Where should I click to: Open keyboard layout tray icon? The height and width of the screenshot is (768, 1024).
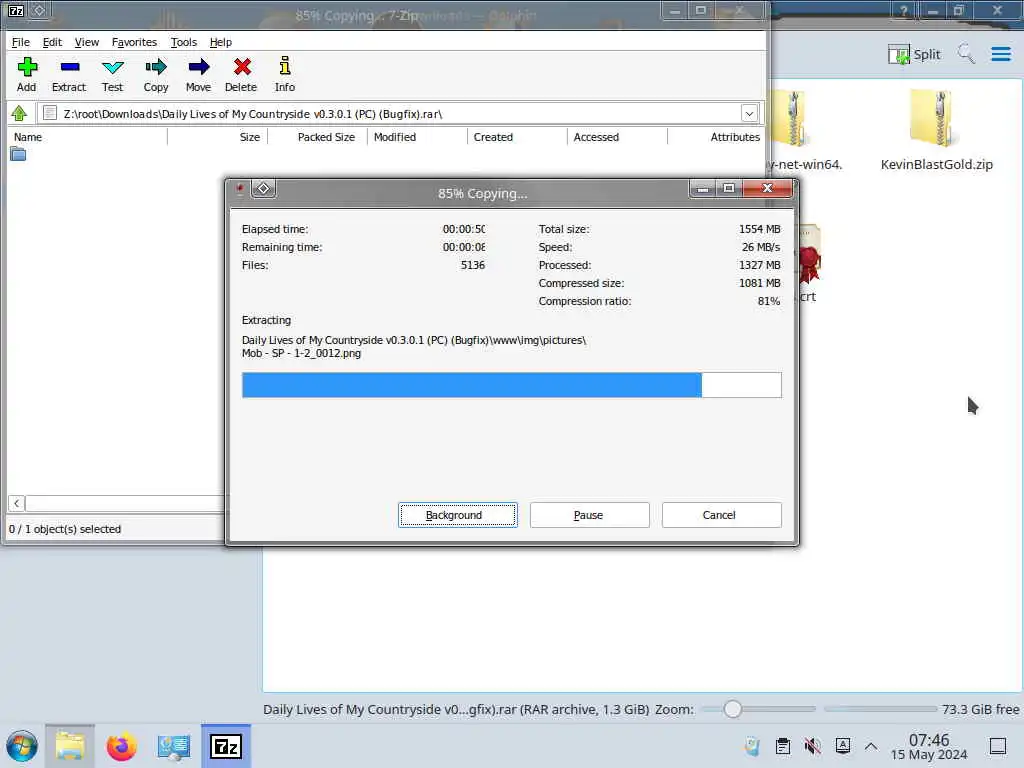[x=843, y=746]
